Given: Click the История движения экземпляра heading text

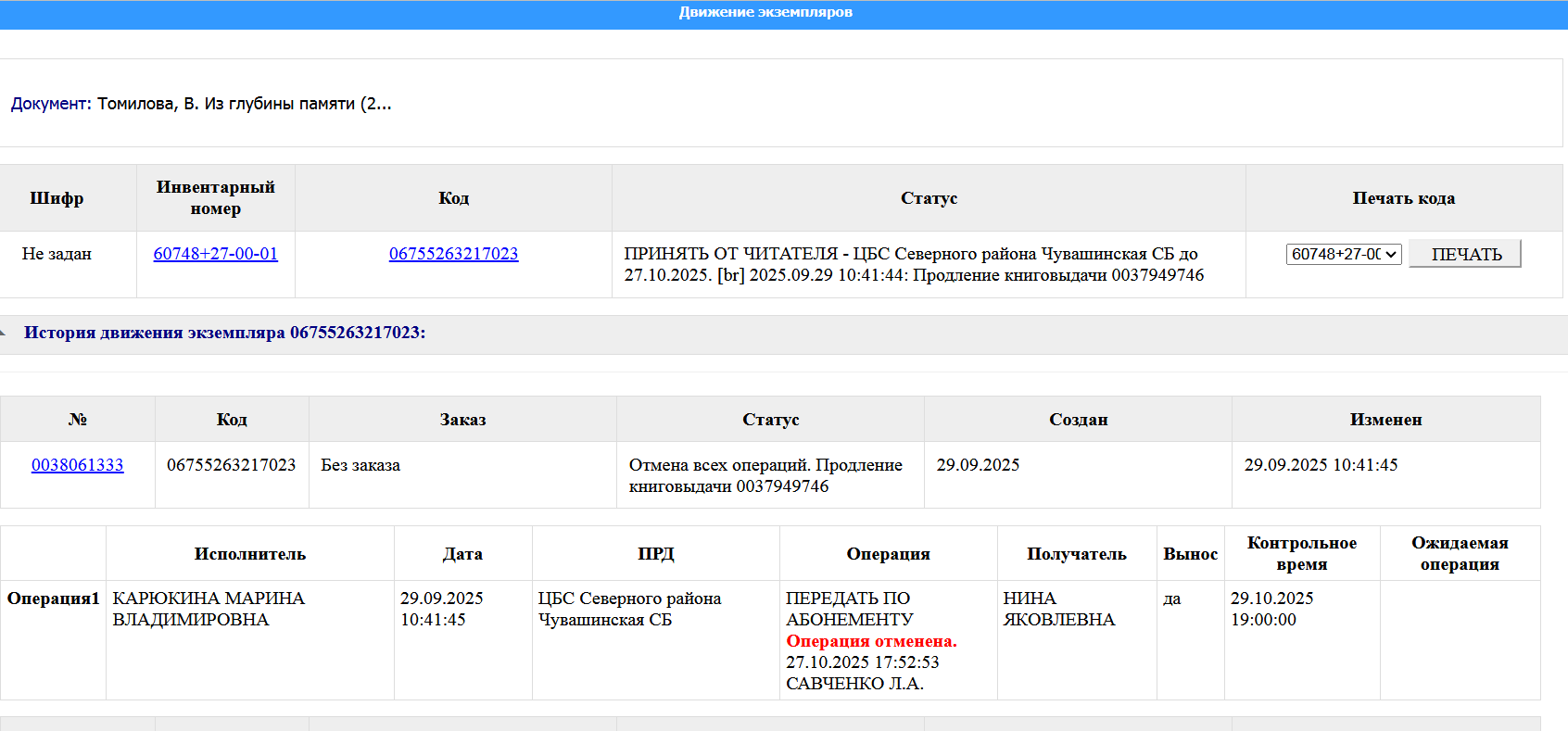Looking at the screenshot, I should tap(224, 333).
